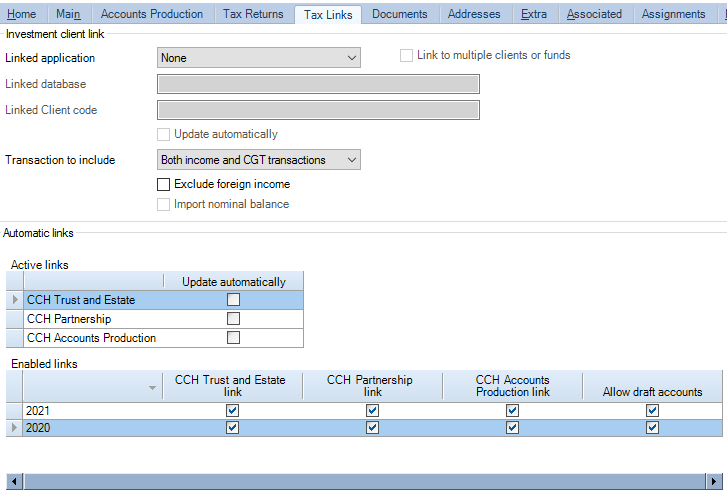Viewport: 727px width, 492px height.
Task: Untick 2021 Allow draft accounts
Action: (652, 411)
